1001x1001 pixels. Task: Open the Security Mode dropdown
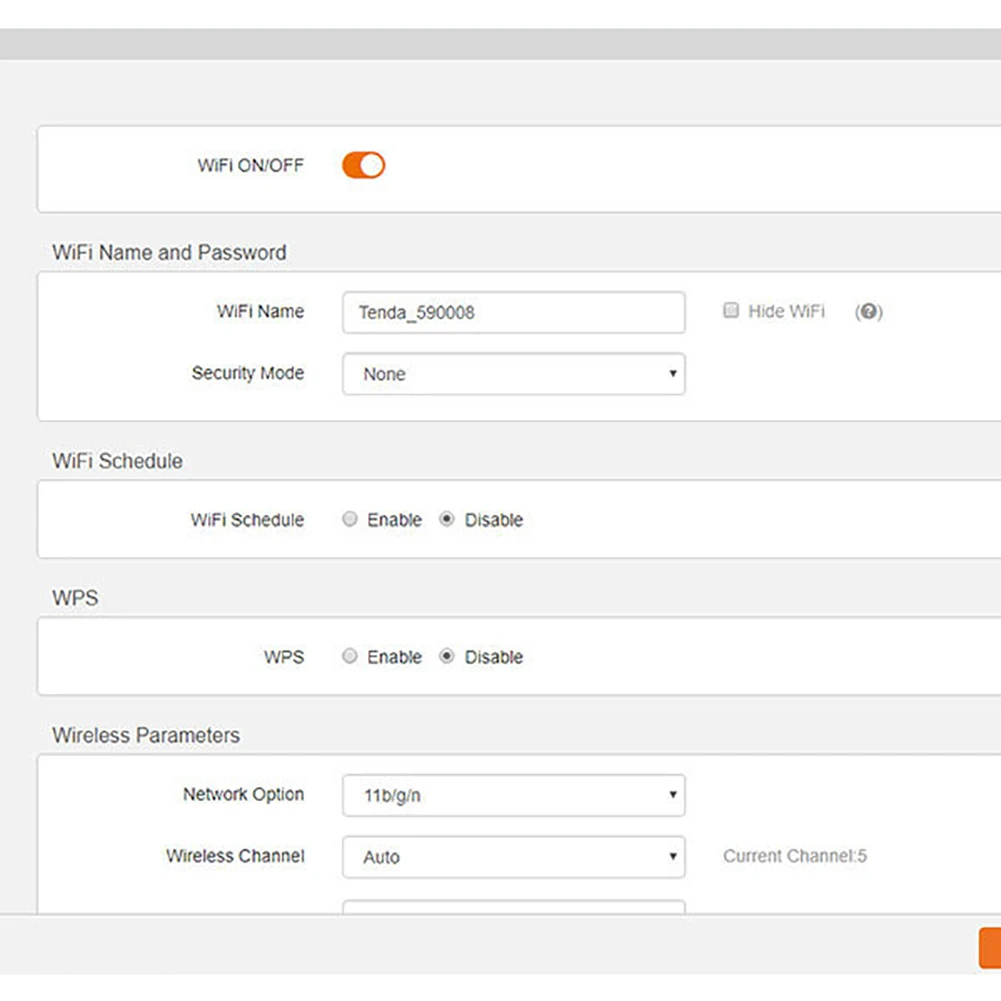click(514, 373)
